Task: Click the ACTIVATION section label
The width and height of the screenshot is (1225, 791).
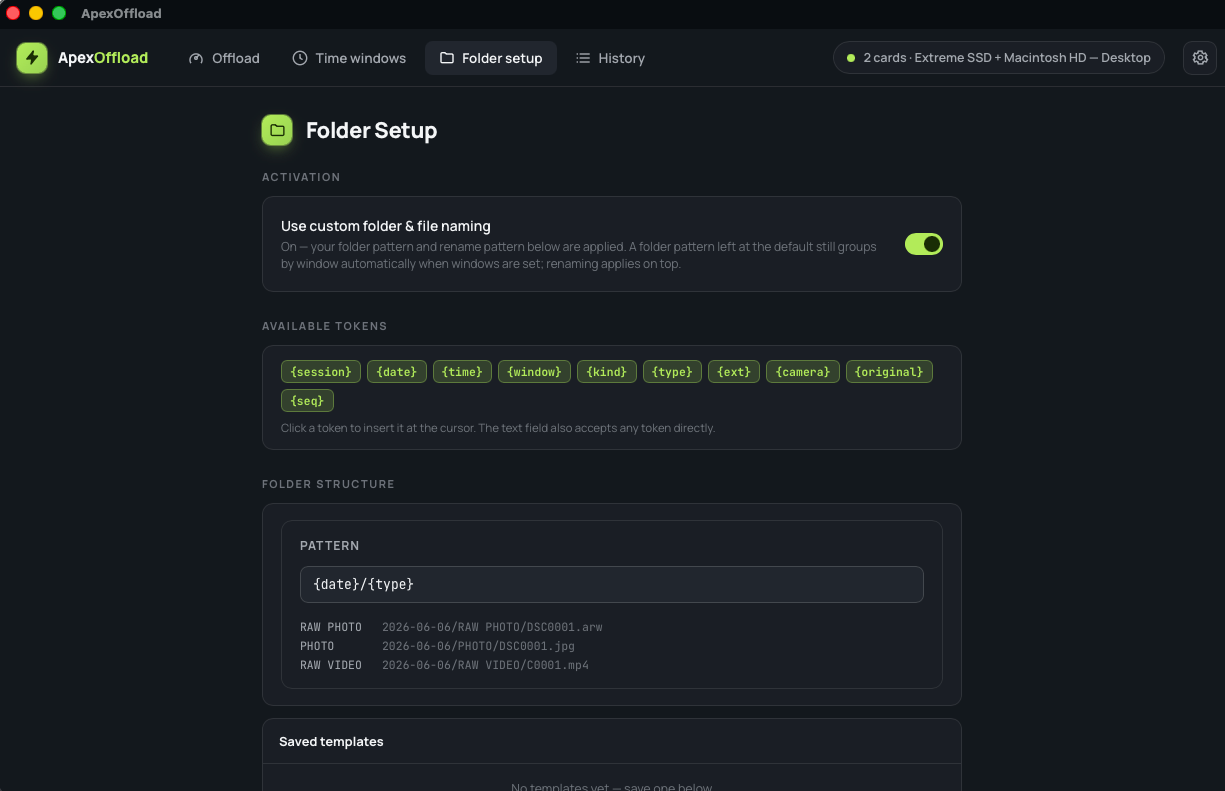Action: click(x=301, y=177)
